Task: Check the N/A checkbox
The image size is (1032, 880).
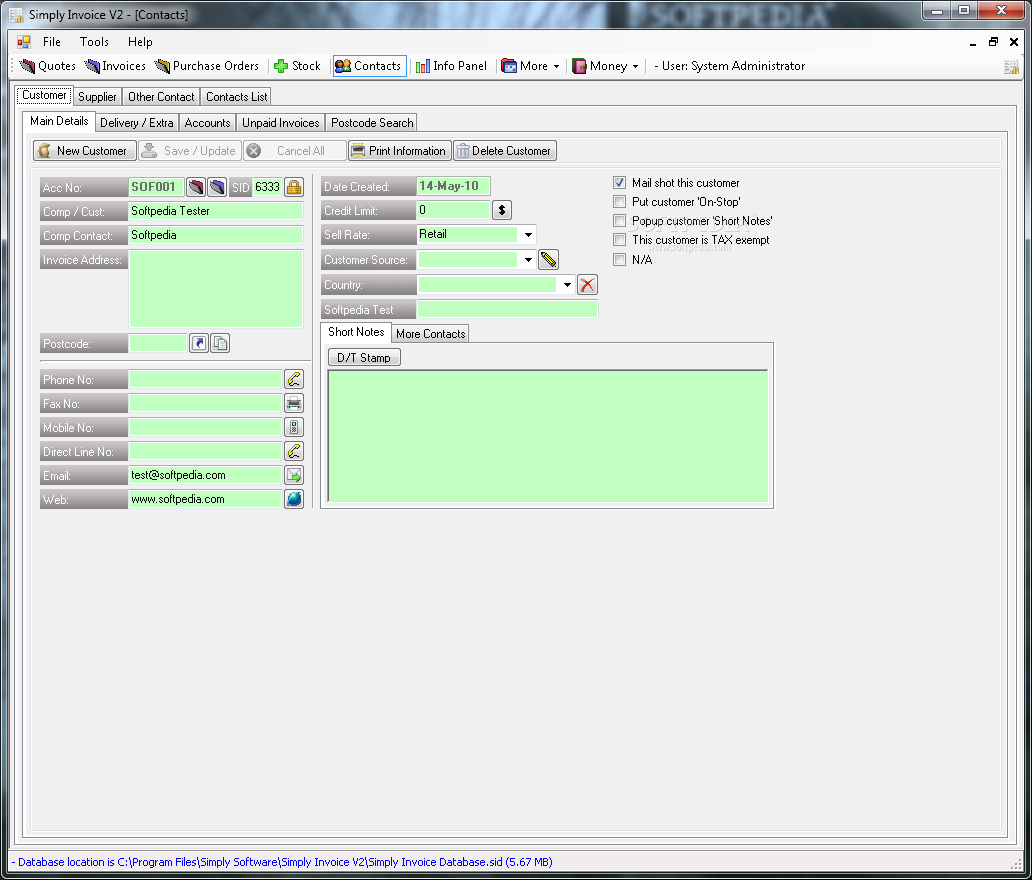Action: [619, 259]
